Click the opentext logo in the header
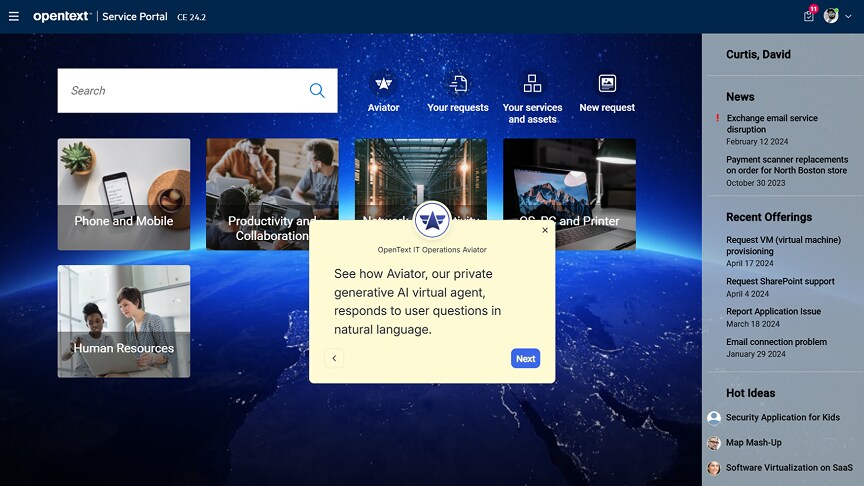 tap(62, 17)
